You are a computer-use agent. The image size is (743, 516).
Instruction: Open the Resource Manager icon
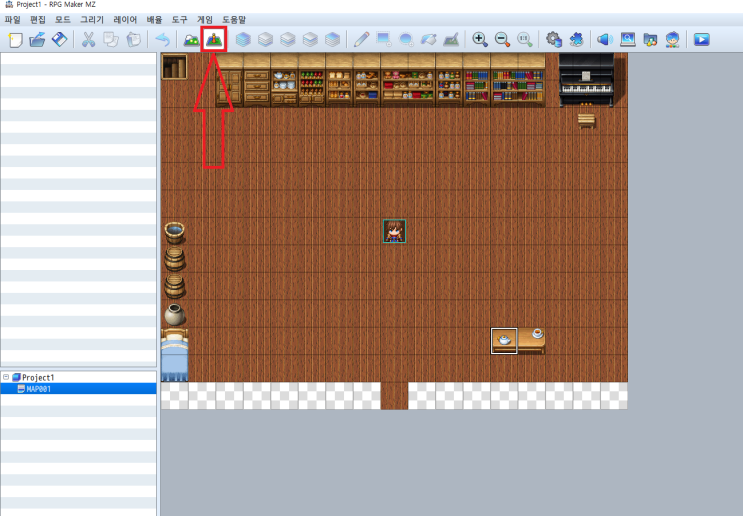point(650,39)
